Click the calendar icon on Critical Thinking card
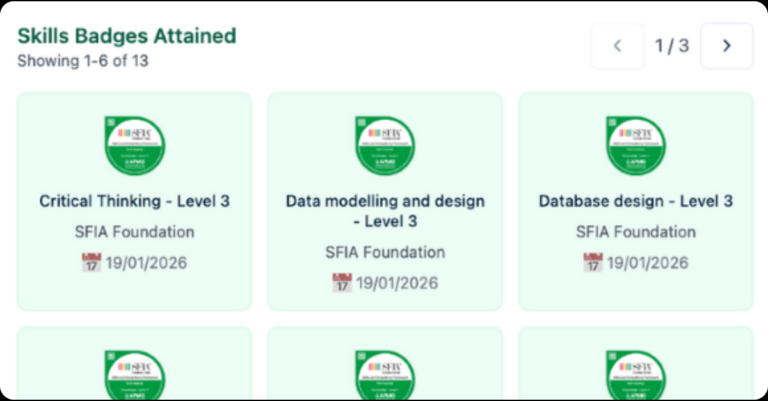The height and width of the screenshot is (401, 768). pos(91,262)
